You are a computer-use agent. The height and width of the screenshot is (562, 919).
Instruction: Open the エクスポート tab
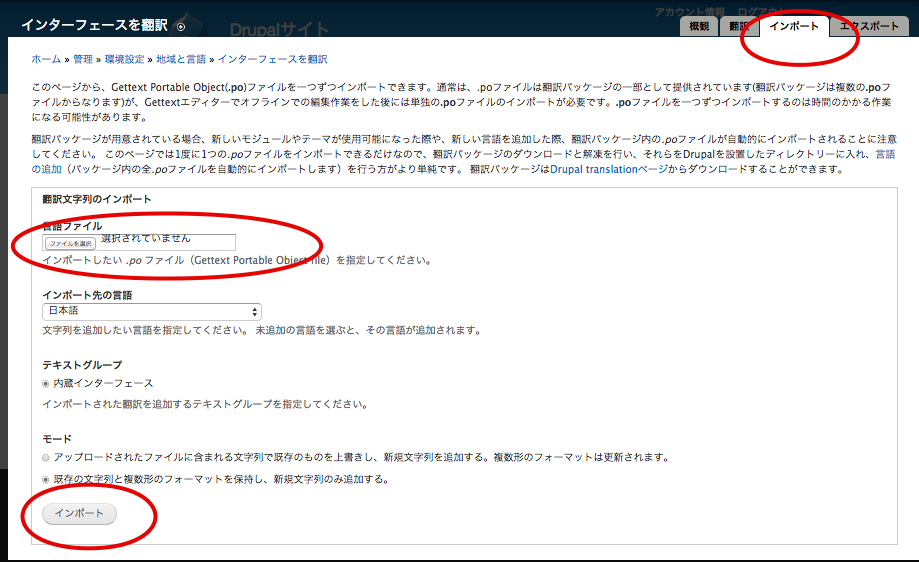[869, 26]
